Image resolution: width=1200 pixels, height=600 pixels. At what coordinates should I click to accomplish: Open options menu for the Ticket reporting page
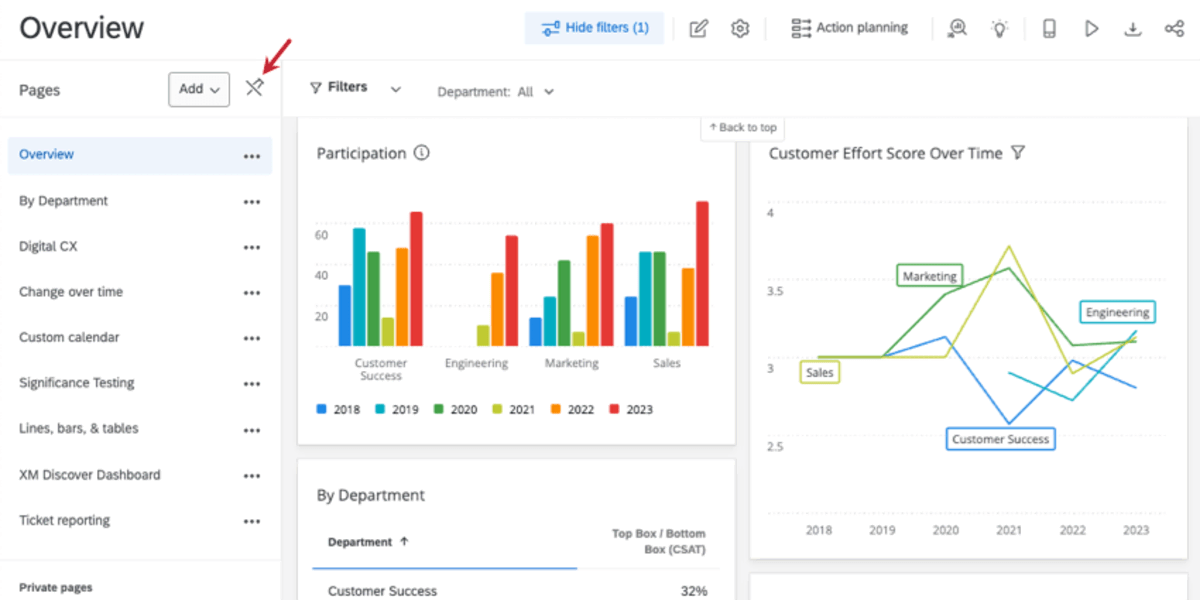click(x=252, y=521)
